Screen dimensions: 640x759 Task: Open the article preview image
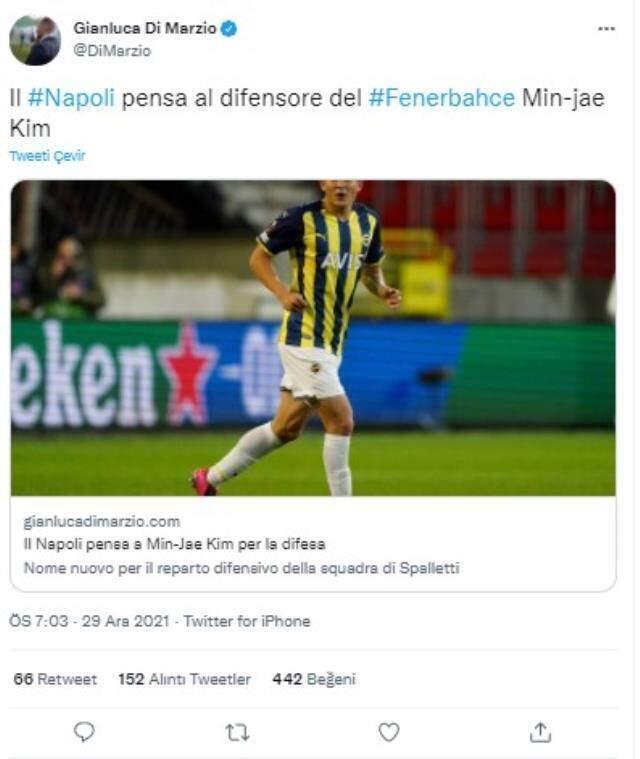[x=313, y=337]
